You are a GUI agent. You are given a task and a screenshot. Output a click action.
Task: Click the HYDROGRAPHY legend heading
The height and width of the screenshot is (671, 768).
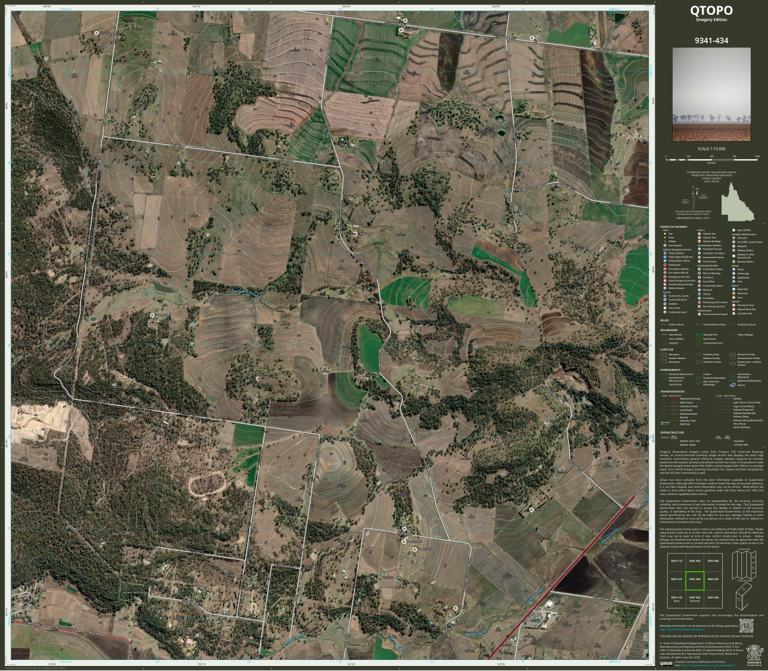click(x=671, y=370)
